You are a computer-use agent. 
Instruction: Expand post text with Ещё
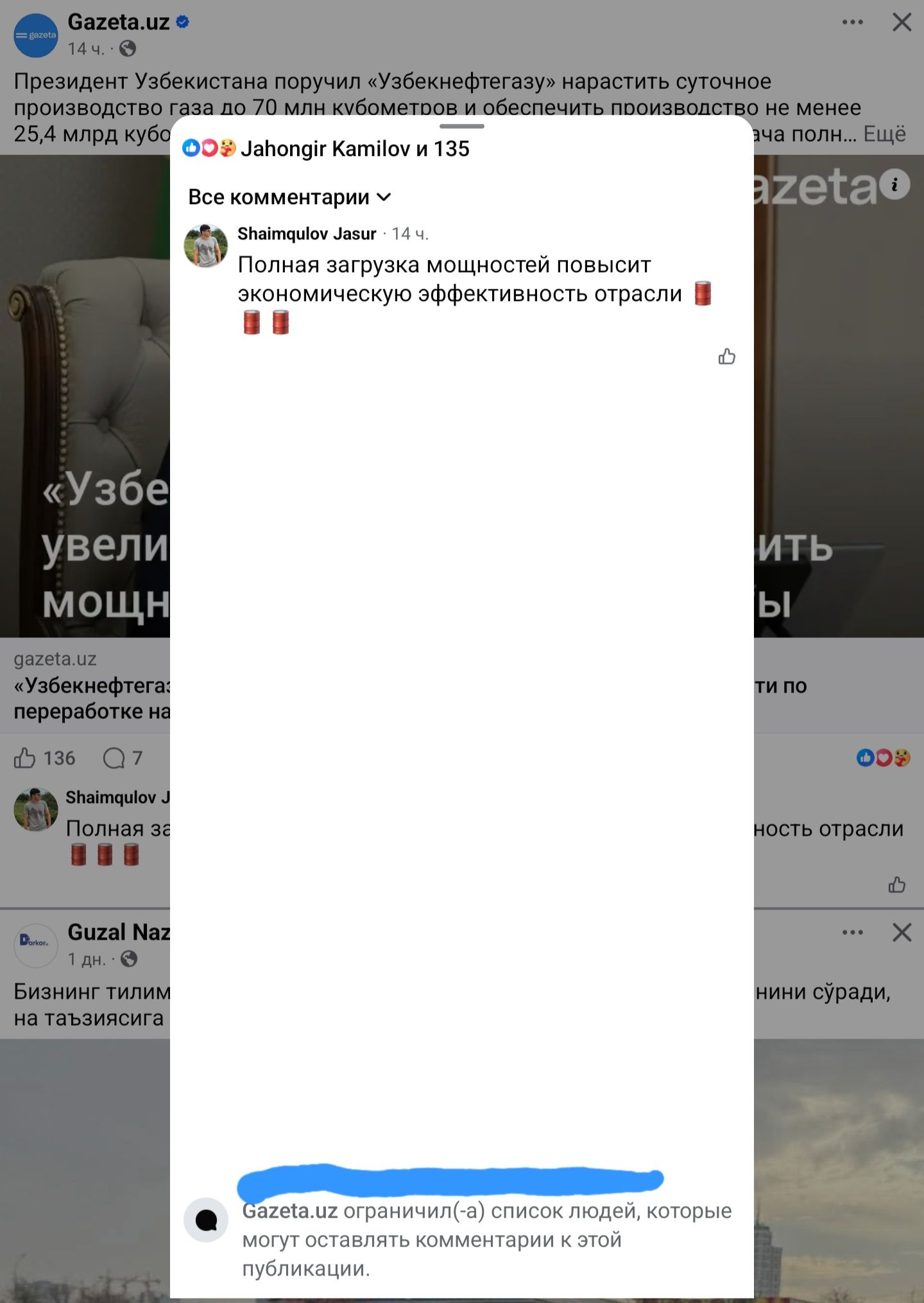884,134
